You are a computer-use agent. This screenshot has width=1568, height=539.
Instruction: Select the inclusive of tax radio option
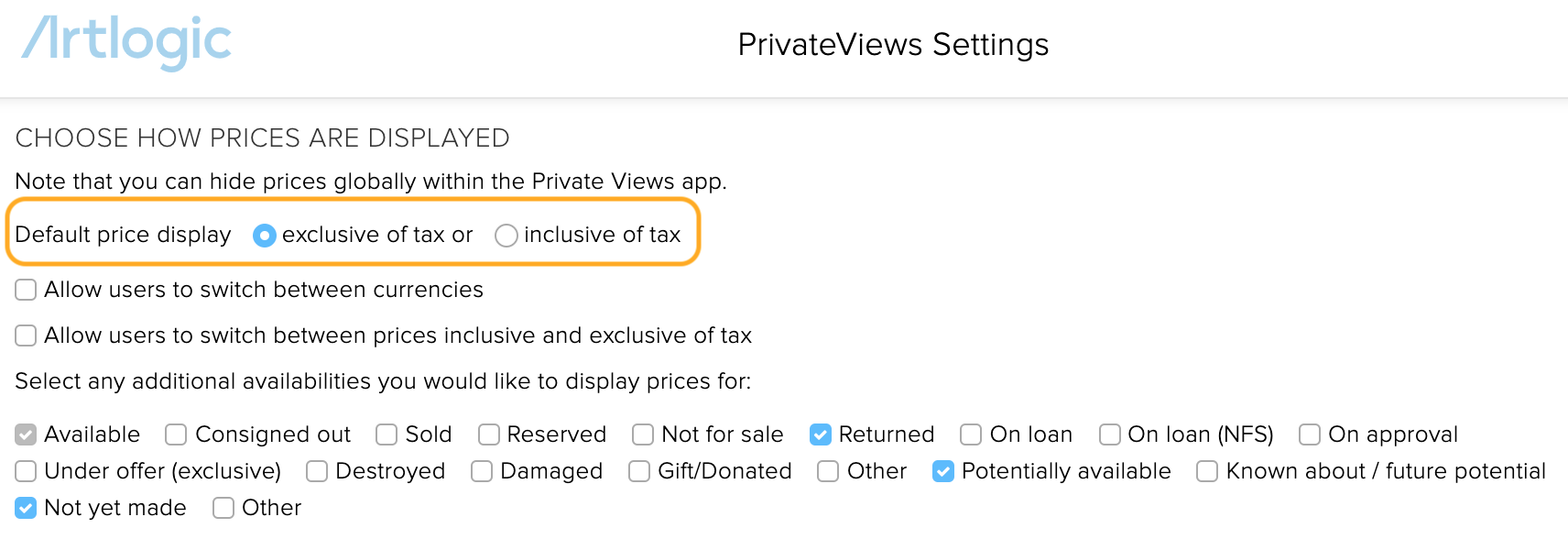tap(506, 236)
